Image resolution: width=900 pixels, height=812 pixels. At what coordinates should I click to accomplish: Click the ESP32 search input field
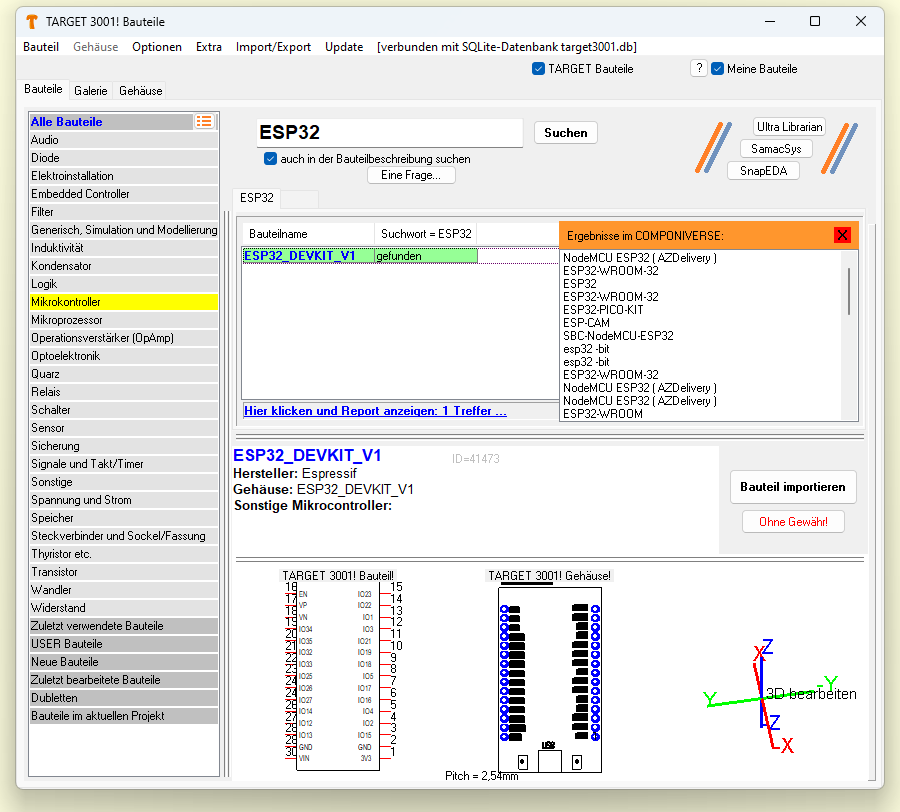pyautogui.click(x=389, y=133)
